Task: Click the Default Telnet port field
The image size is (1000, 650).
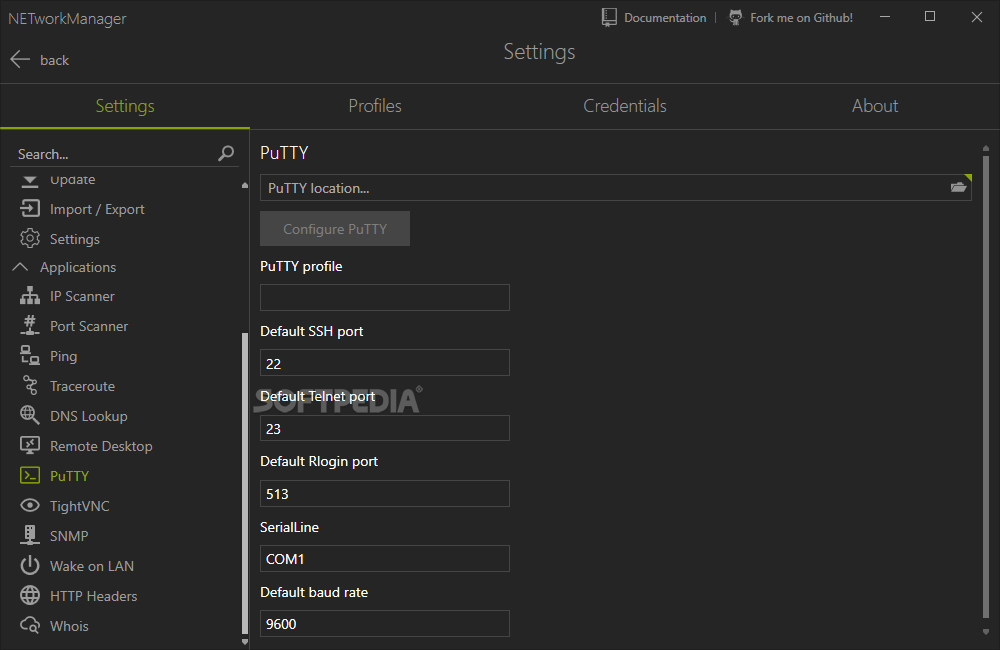Action: 385,427
